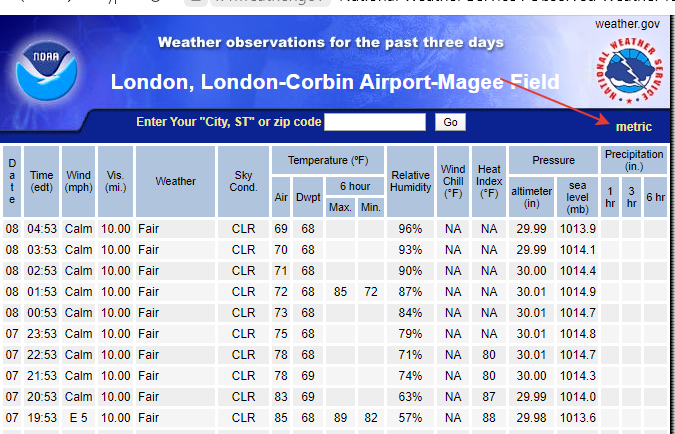Click the 04:53 time cell
This screenshot has height=434, width=675.
click(41, 228)
